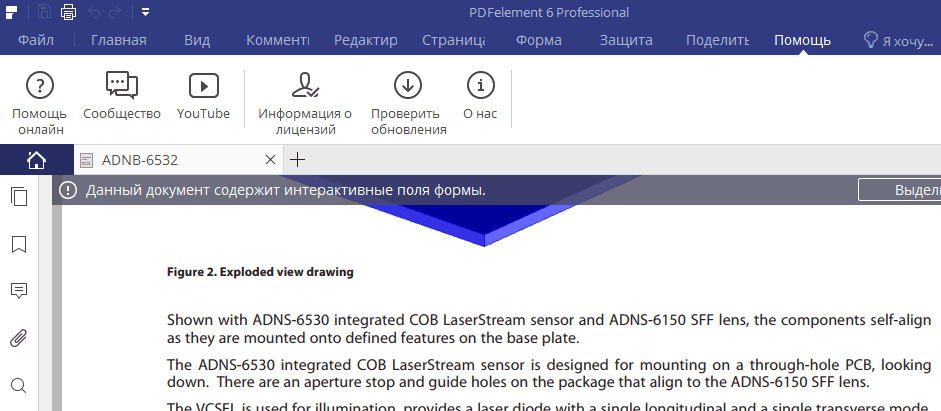Go to the Home start page icon
The width and height of the screenshot is (941, 411).
tap(36, 160)
